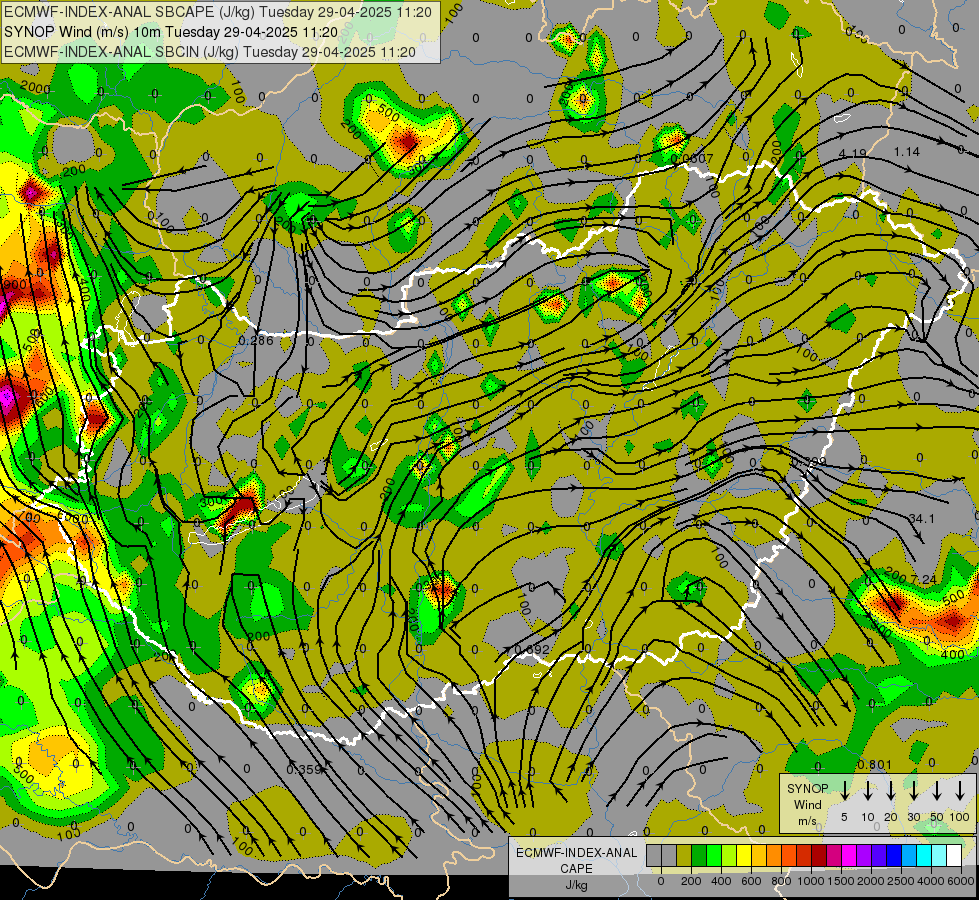Click the '4.19' value on the map
This screenshot has width=979, height=900.
pyautogui.click(x=852, y=153)
